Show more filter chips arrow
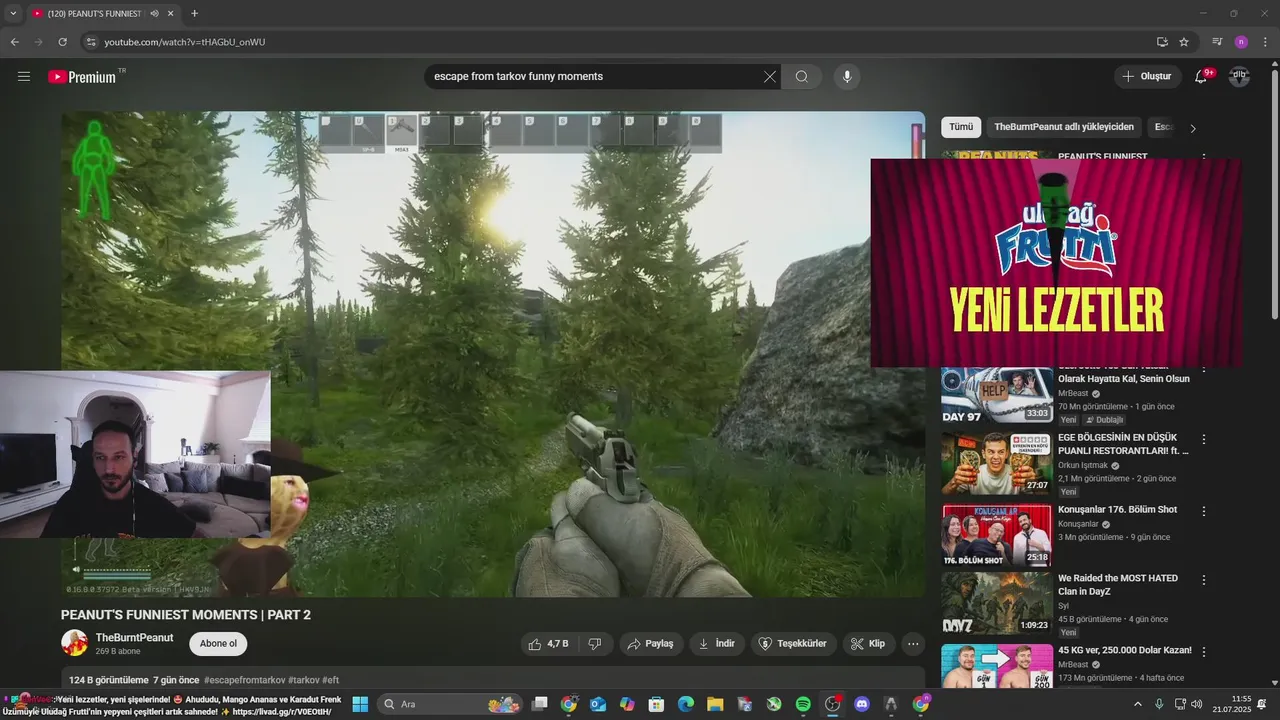Image resolution: width=1280 pixels, height=720 pixels. coord(1192,128)
